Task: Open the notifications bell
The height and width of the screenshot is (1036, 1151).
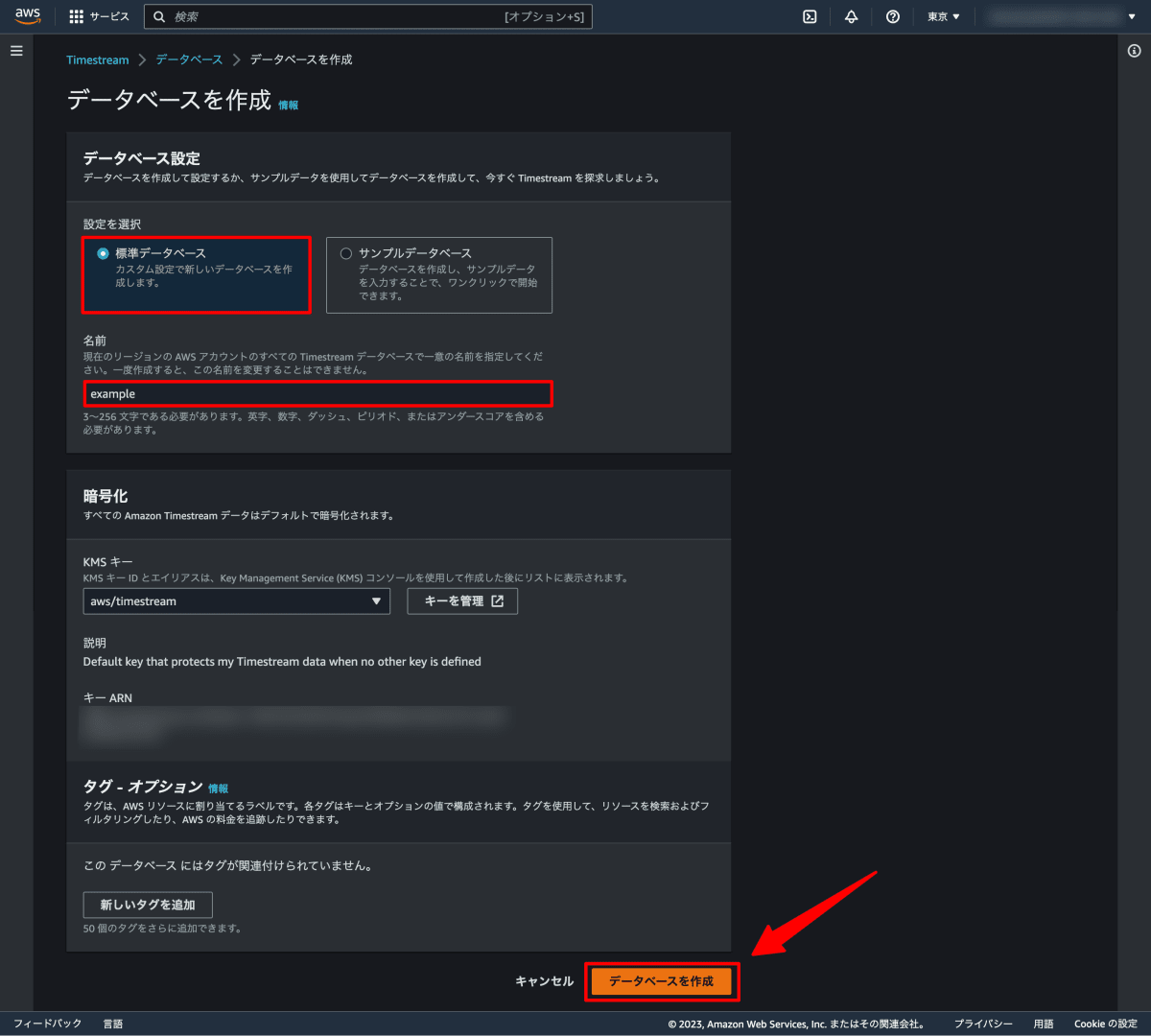Action: [x=851, y=16]
